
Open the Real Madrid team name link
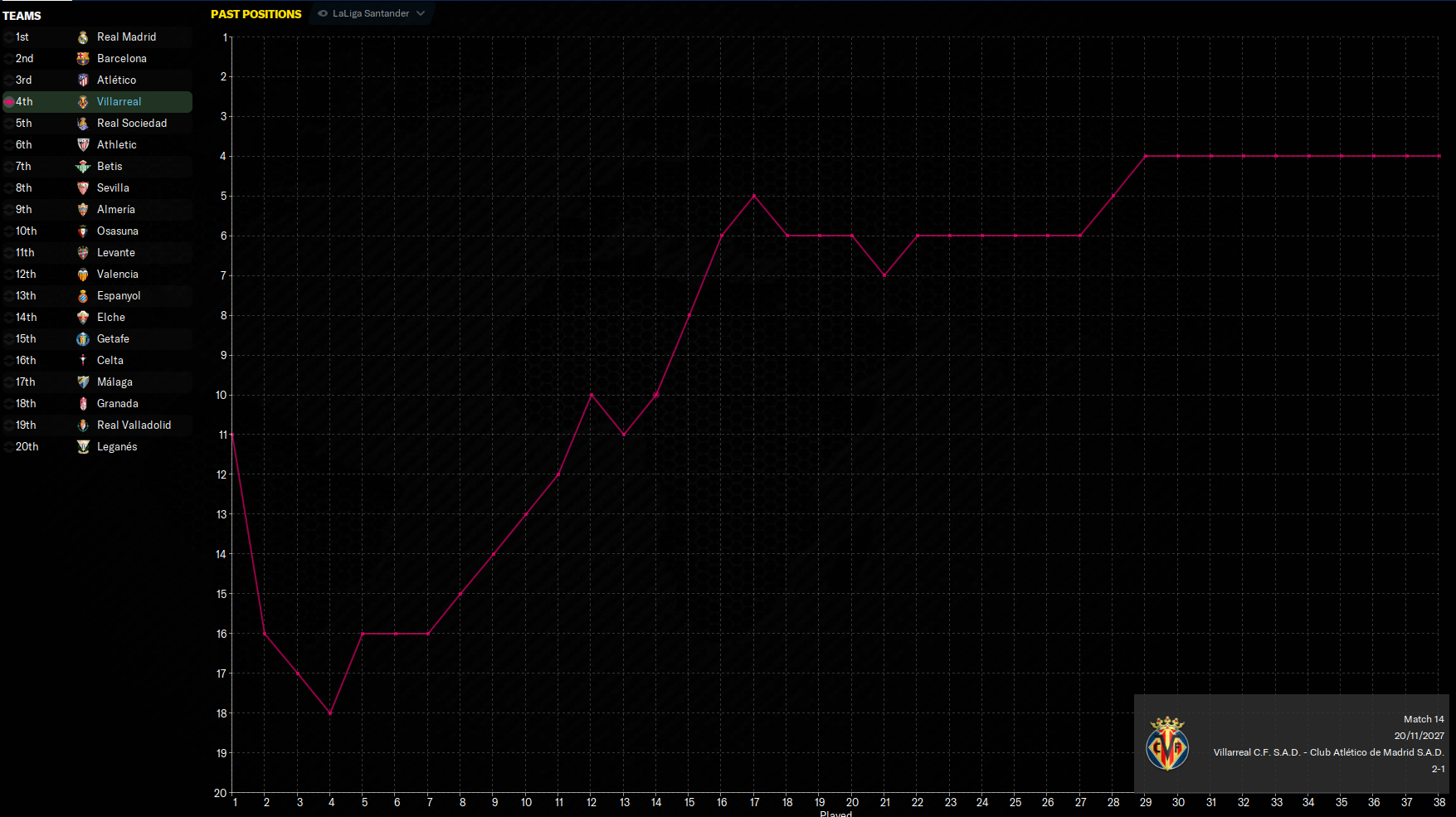click(126, 37)
